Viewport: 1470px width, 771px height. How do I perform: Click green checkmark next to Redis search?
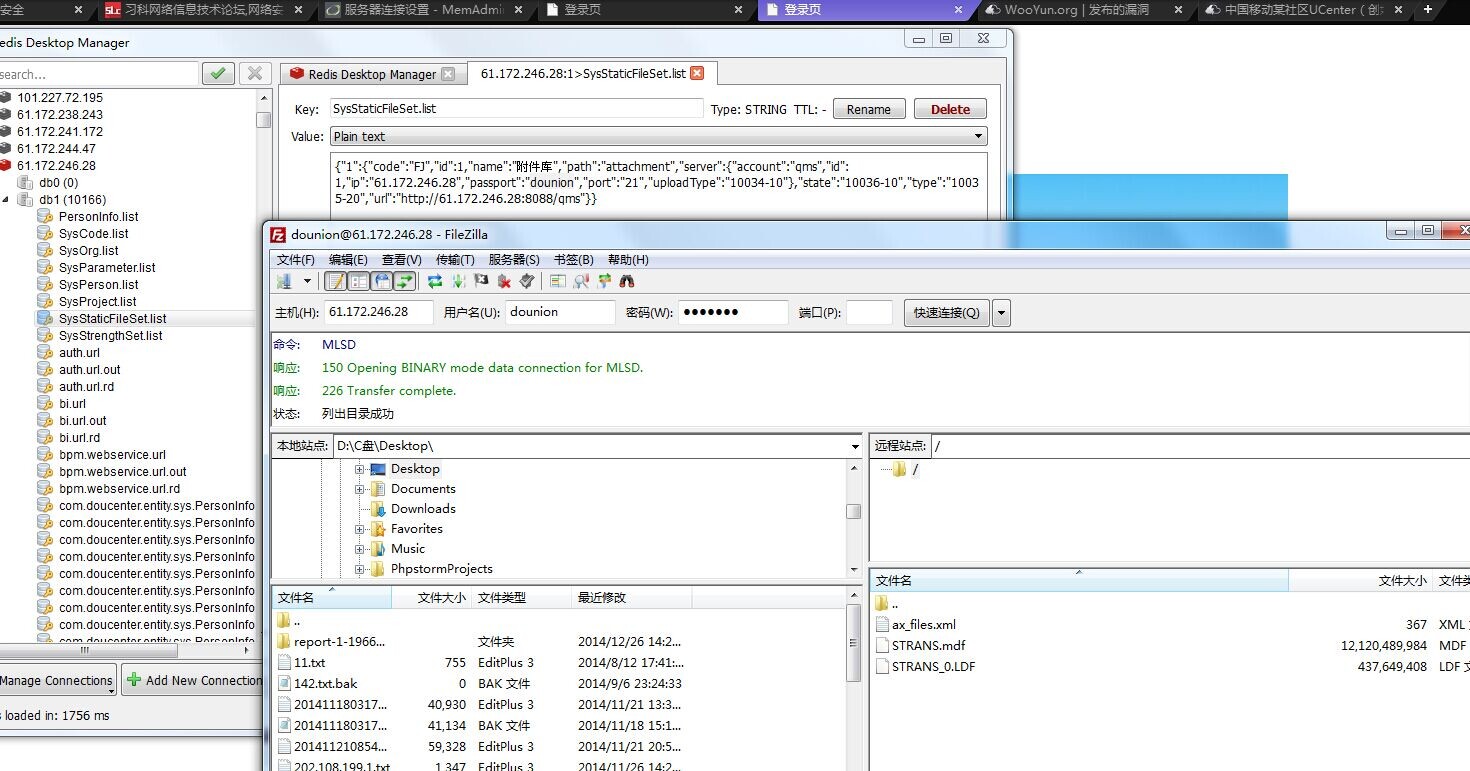pos(218,73)
